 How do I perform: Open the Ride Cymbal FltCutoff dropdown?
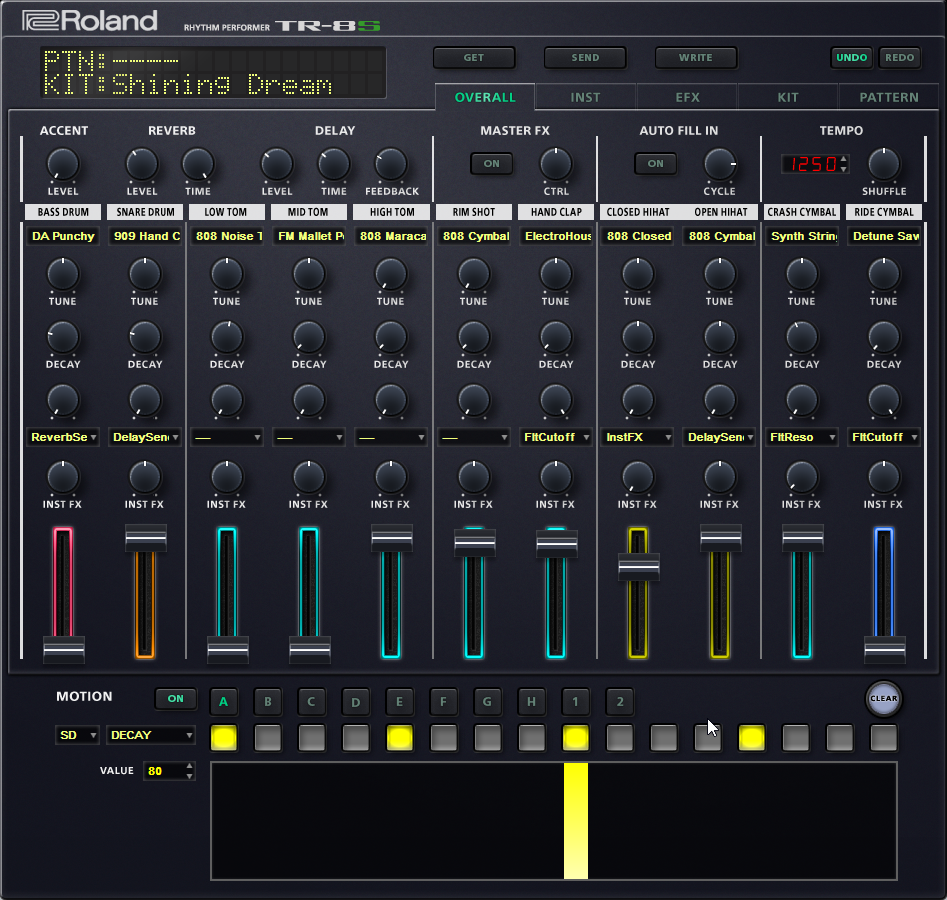(884, 437)
